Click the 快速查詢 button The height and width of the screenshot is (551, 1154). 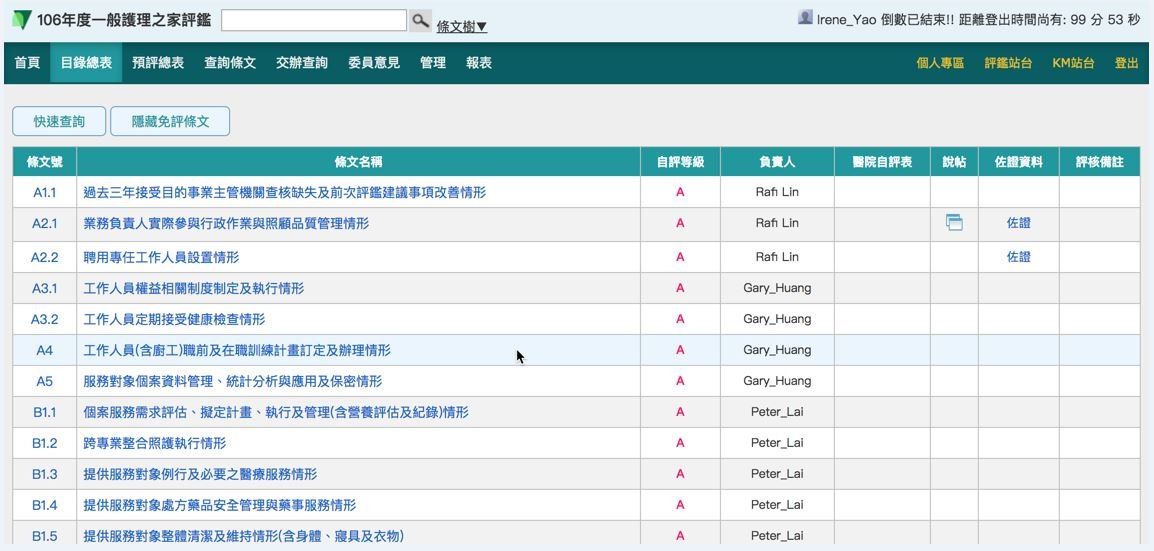(59, 121)
